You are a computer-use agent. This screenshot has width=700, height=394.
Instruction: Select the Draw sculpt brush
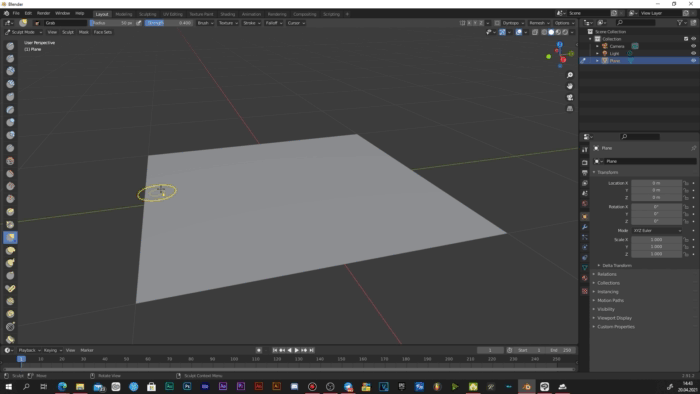coord(10,46)
